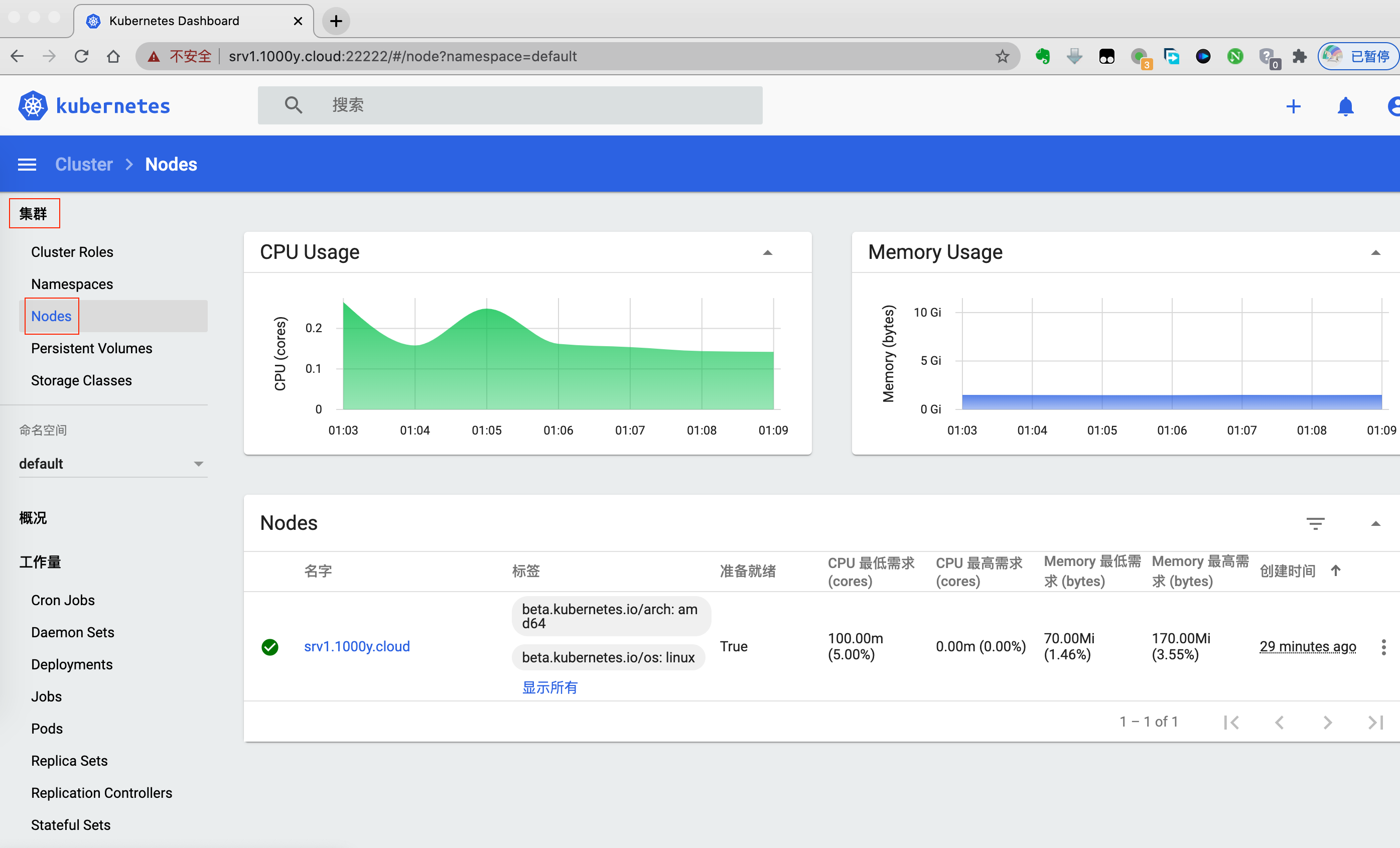Click the plus create resource icon

(1293, 106)
